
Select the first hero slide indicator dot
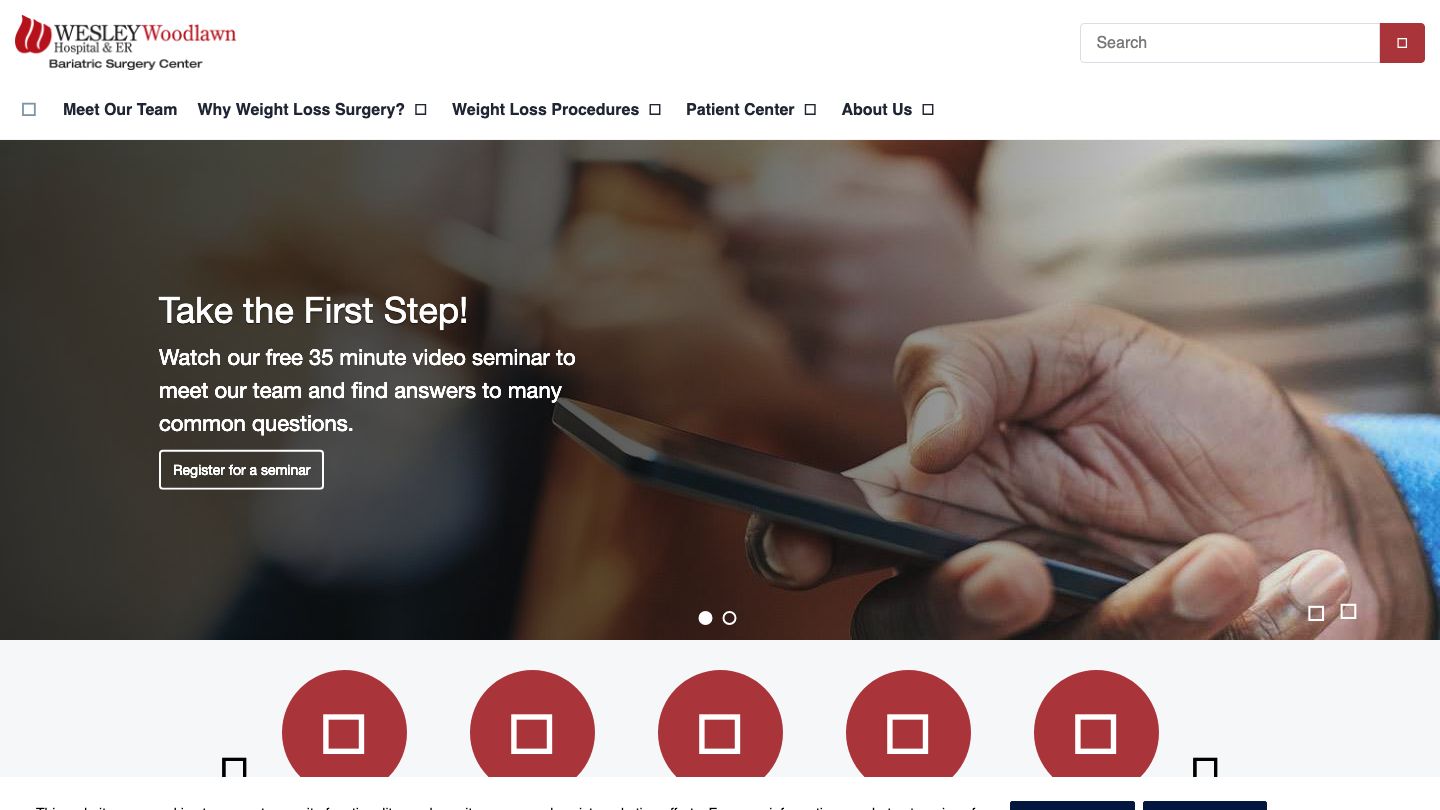click(705, 618)
